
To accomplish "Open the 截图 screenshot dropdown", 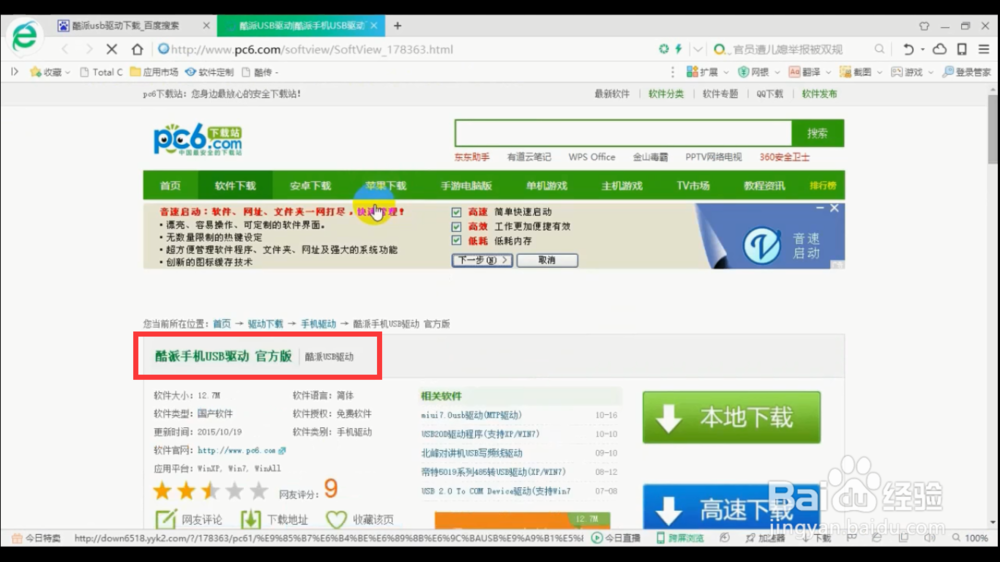I will pos(861,72).
